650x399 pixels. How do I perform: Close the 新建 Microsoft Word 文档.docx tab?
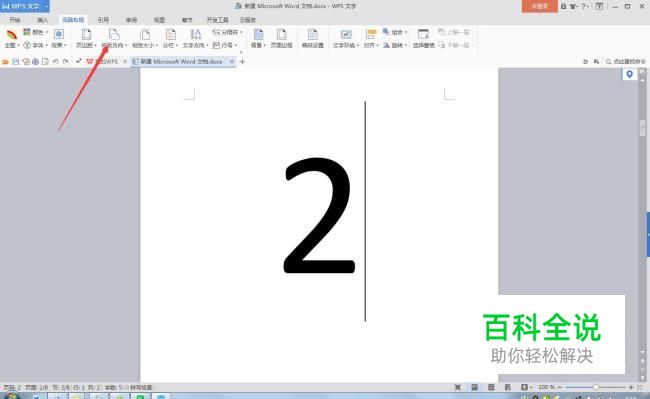point(232,61)
